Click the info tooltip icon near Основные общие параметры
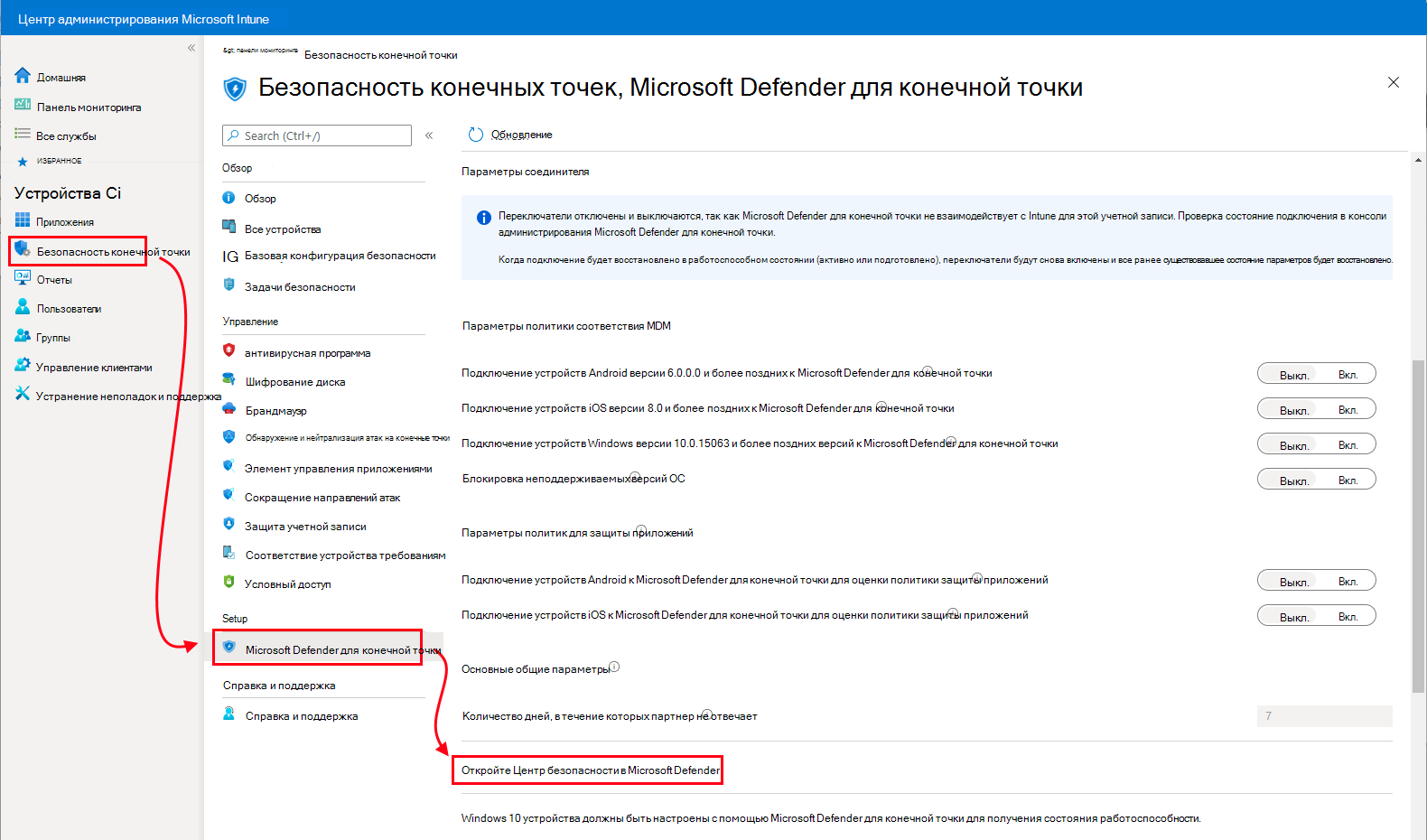 click(614, 667)
